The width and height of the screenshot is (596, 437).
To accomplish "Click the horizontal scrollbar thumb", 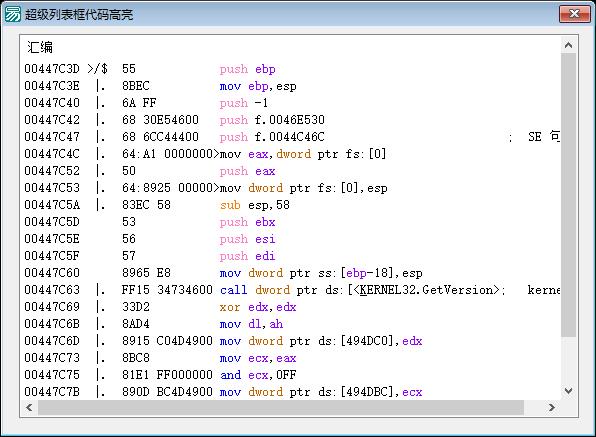I will (x=281, y=408).
